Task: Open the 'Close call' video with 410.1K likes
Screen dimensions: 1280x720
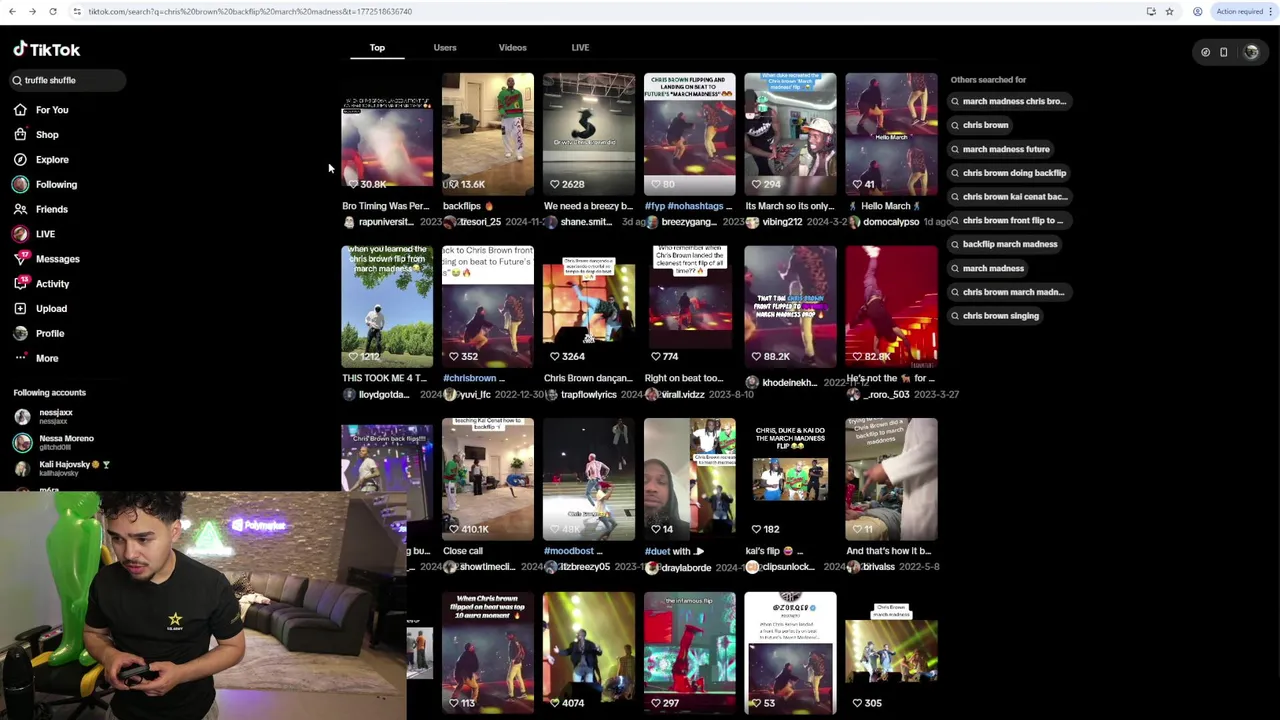Action: pos(487,480)
